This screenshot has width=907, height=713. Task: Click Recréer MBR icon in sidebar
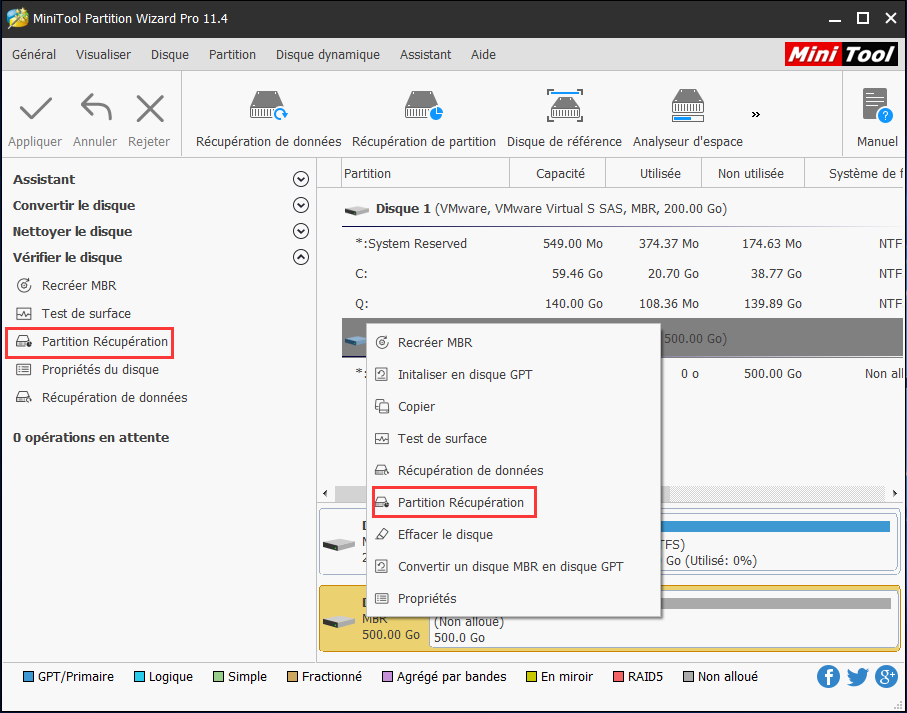pos(24,285)
